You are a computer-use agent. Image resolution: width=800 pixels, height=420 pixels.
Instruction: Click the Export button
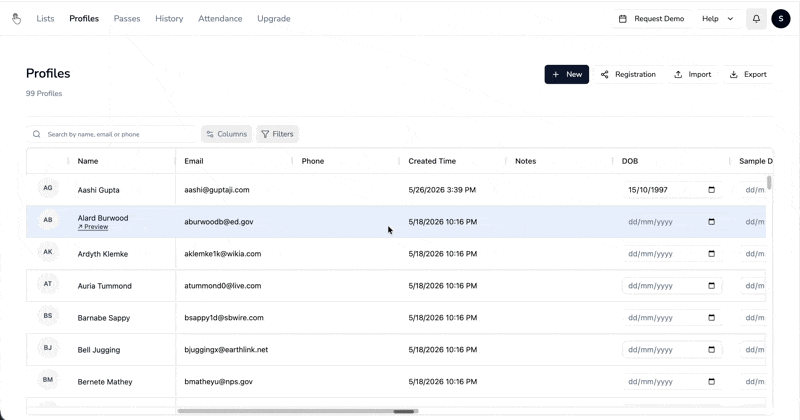tap(748, 75)
